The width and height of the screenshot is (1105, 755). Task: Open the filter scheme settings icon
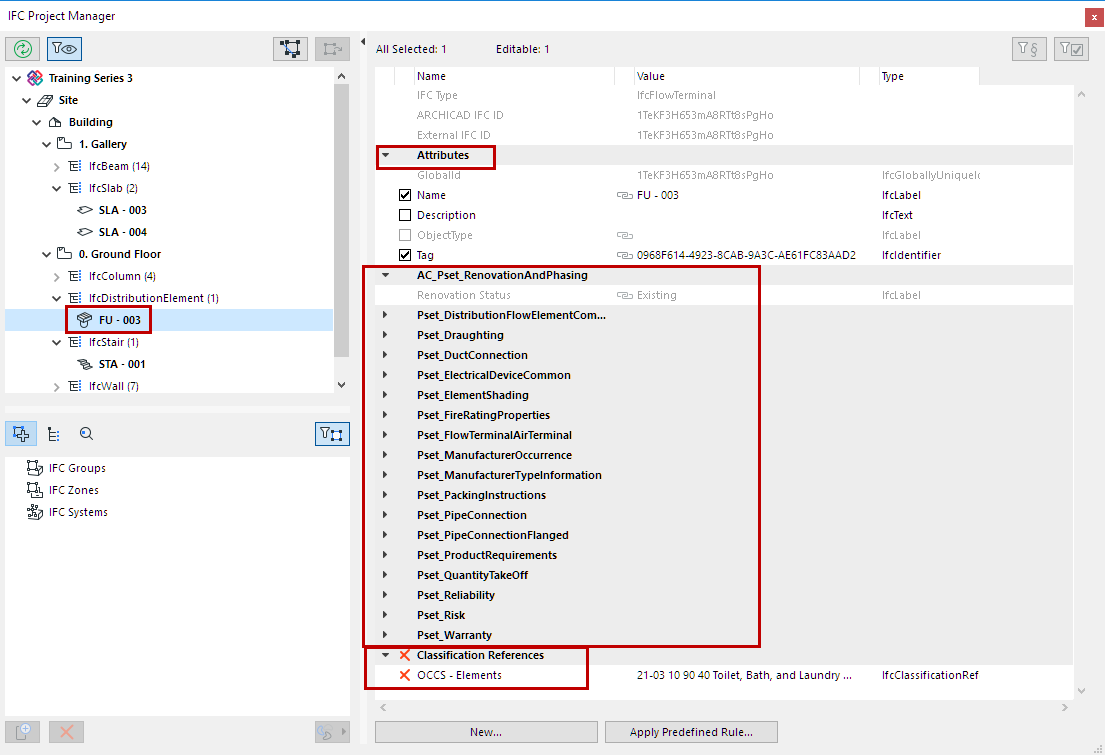pos(1029,49)
